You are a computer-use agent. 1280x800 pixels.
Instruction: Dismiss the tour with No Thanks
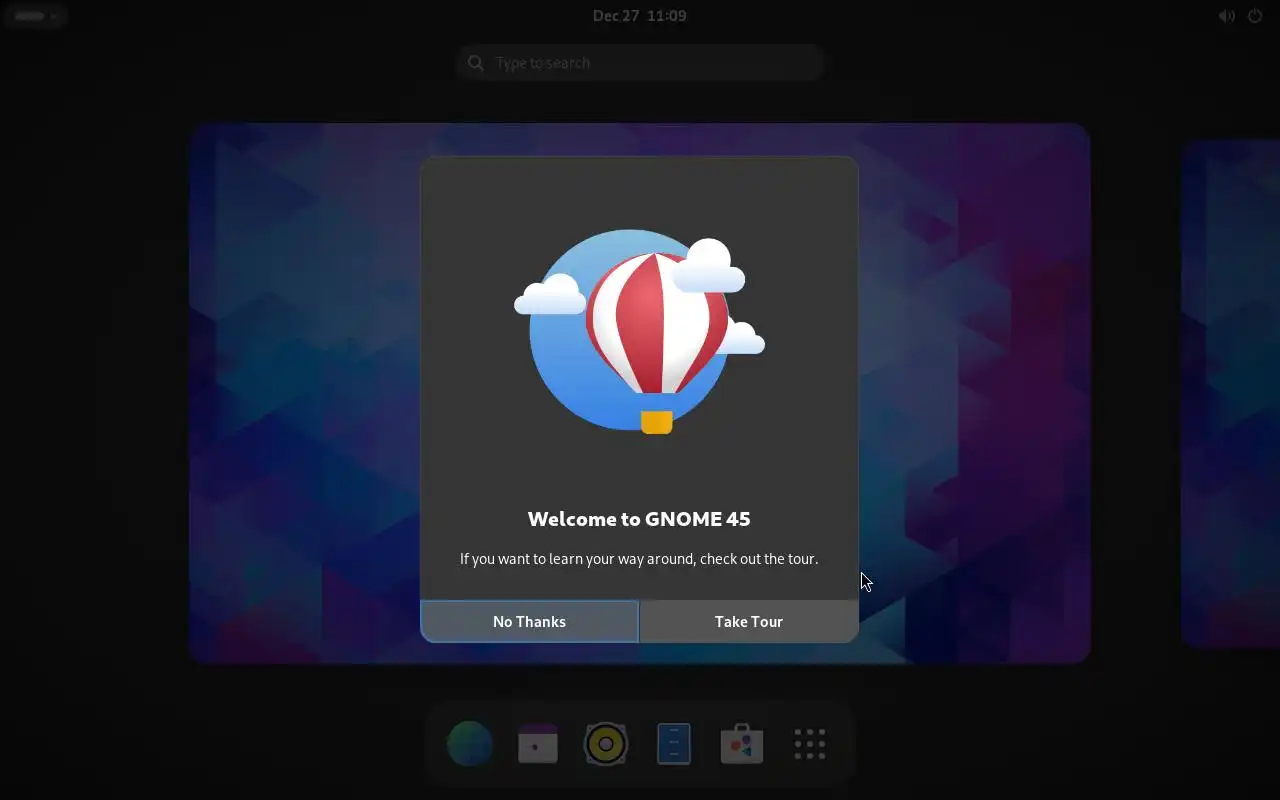pyautogui.click(x=529, y=621)
